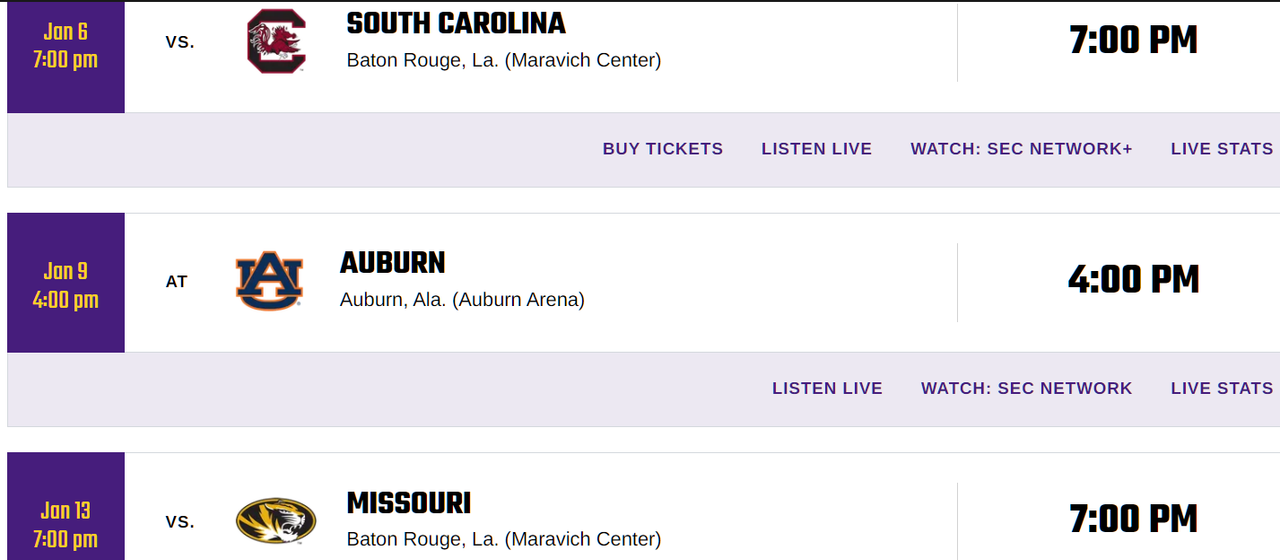
Task: Select the Jan 9 date block
Action: click(65, 285)
